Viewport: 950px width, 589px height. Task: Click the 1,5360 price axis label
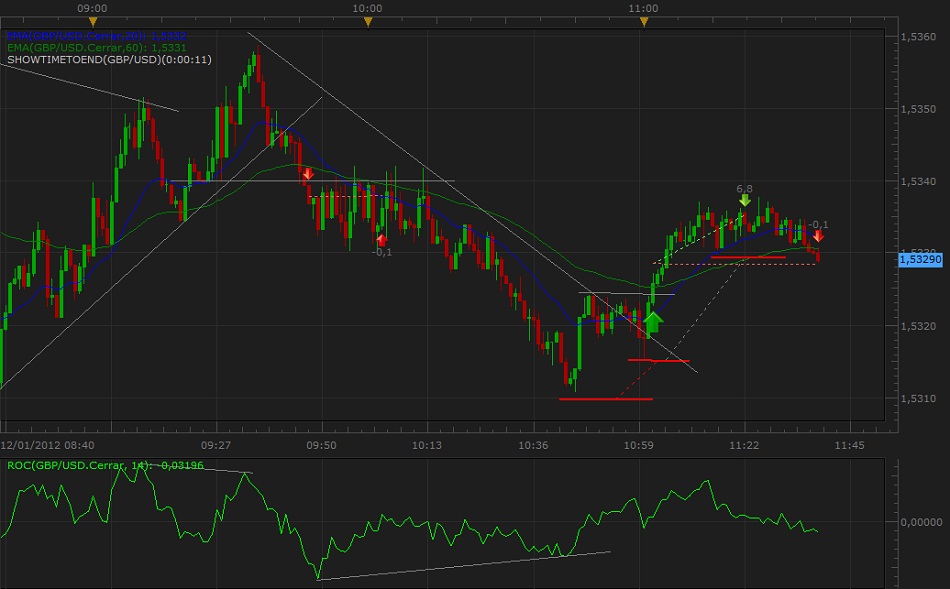[917, 36]
